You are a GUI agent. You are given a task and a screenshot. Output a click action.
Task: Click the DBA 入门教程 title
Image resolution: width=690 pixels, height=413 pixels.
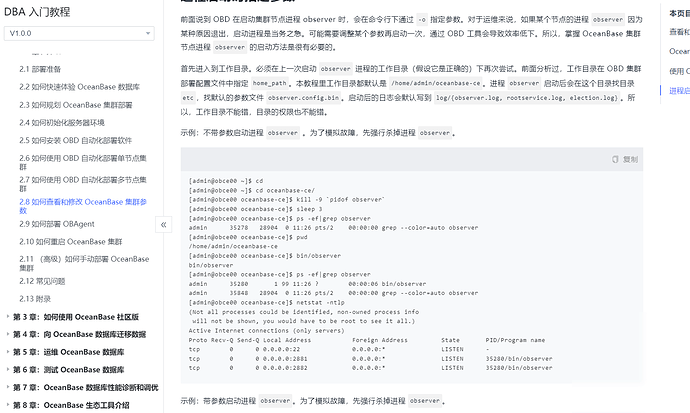(x=37, y=12)
